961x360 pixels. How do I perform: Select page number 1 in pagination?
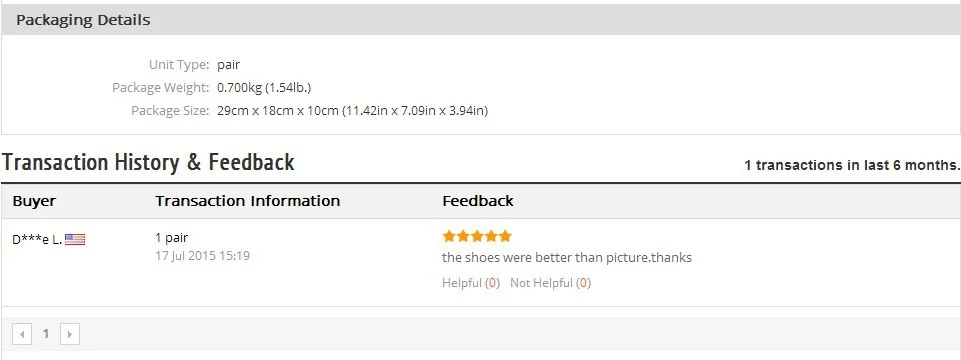[45, 334]
